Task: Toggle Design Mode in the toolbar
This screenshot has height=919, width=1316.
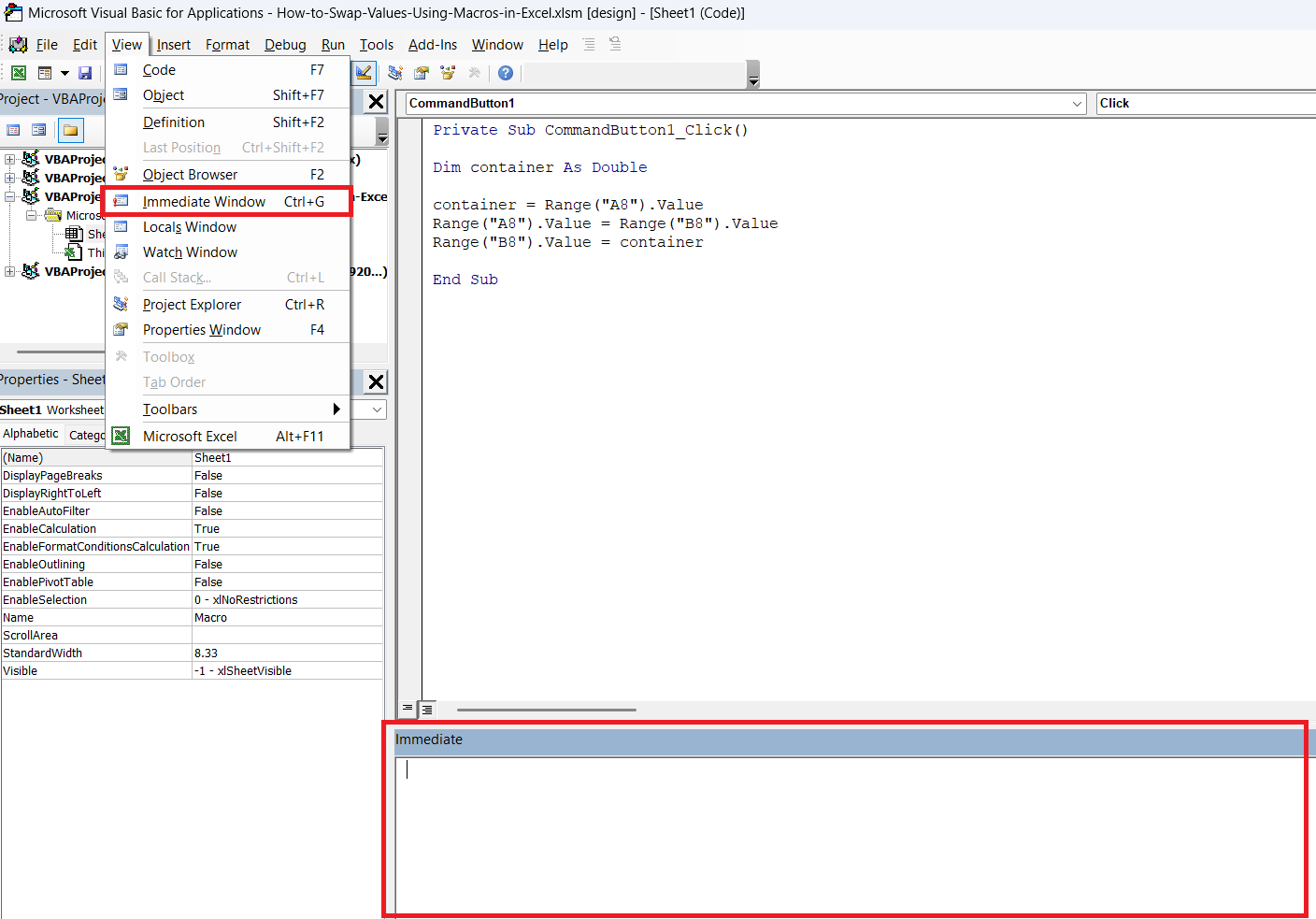Action: pos(364,73)
